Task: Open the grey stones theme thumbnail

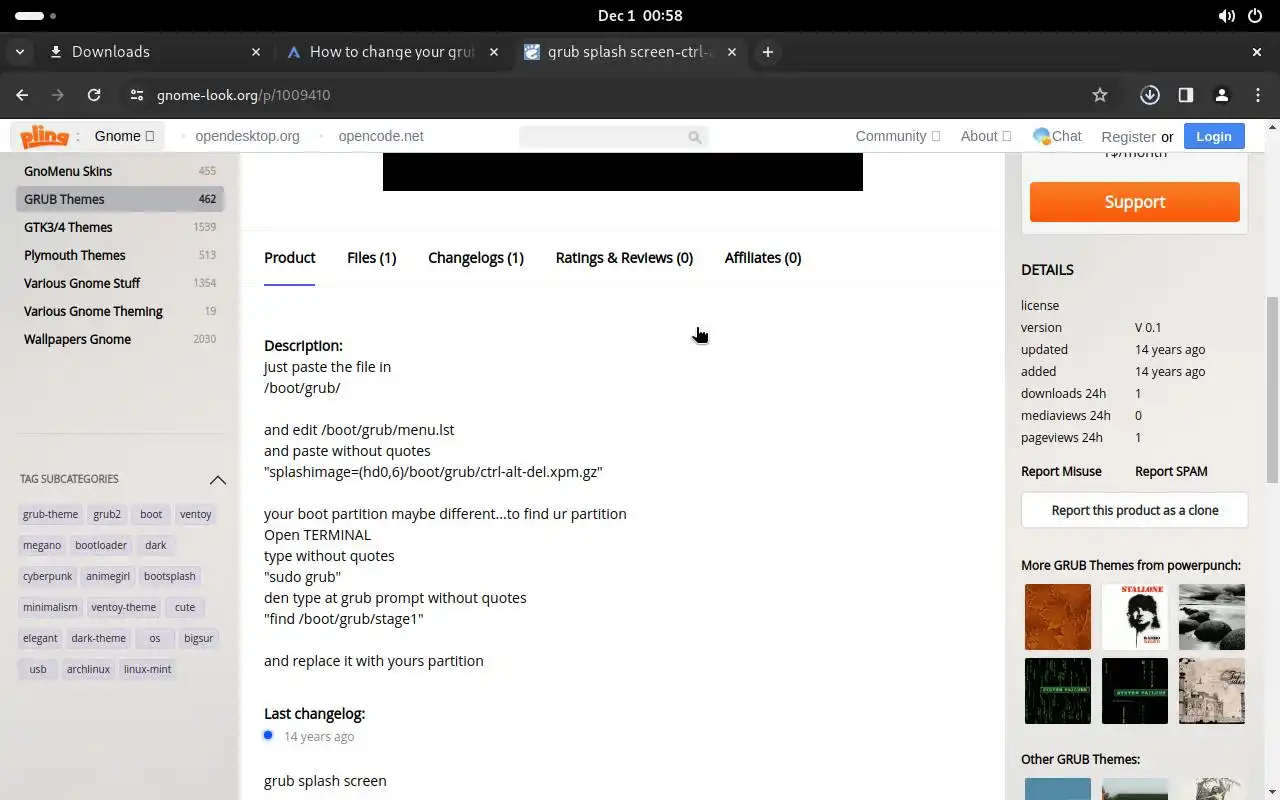Action: click(1212, 617)
